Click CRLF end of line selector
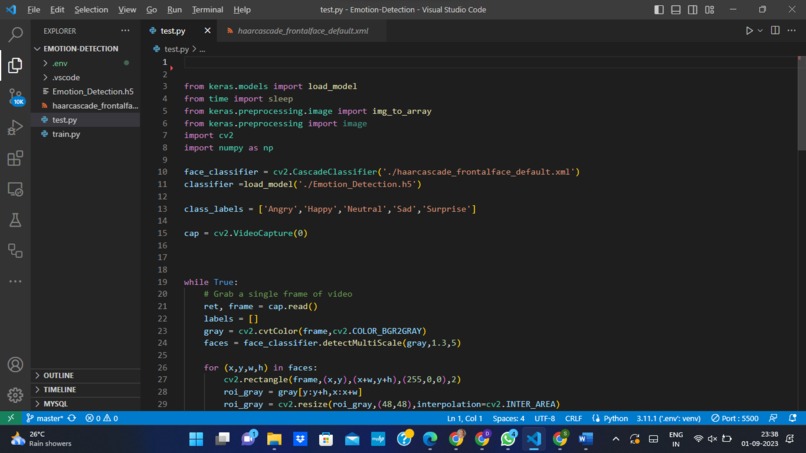The image size is (806, 453). (573, 418)
